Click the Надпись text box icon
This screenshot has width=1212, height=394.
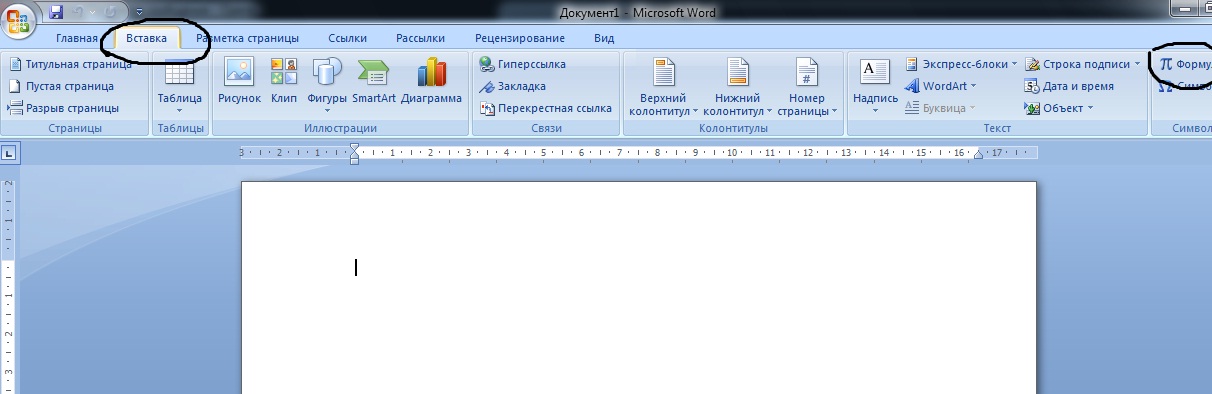coord(875,72)
